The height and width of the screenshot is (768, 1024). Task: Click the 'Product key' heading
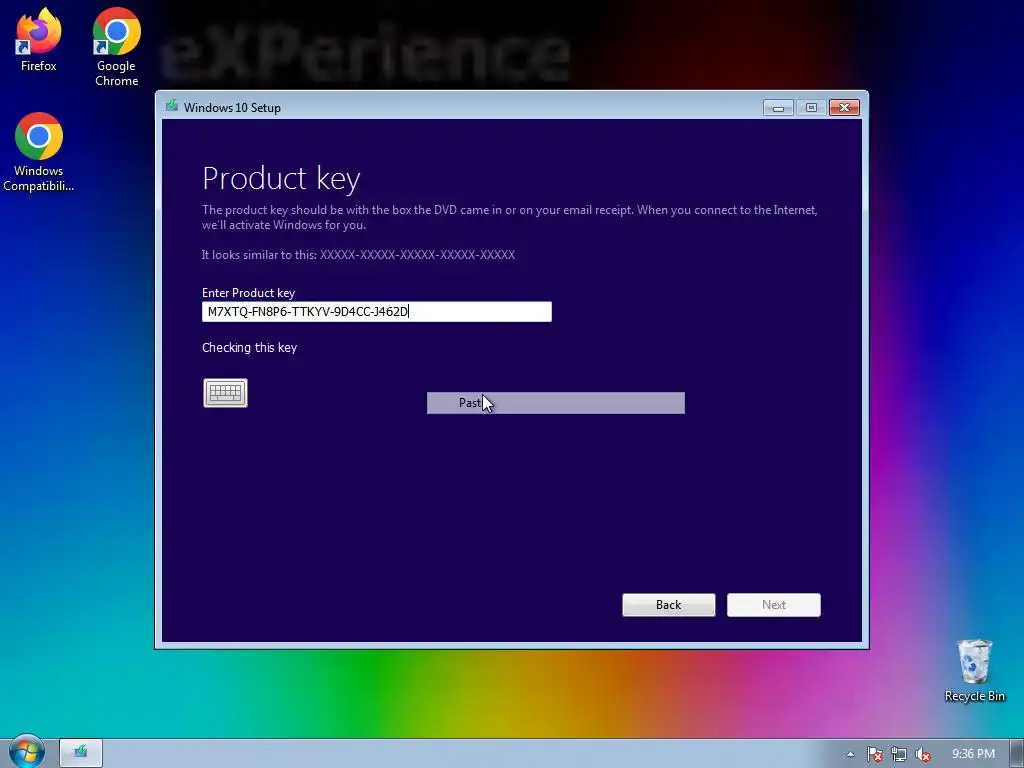pos(281,179)
